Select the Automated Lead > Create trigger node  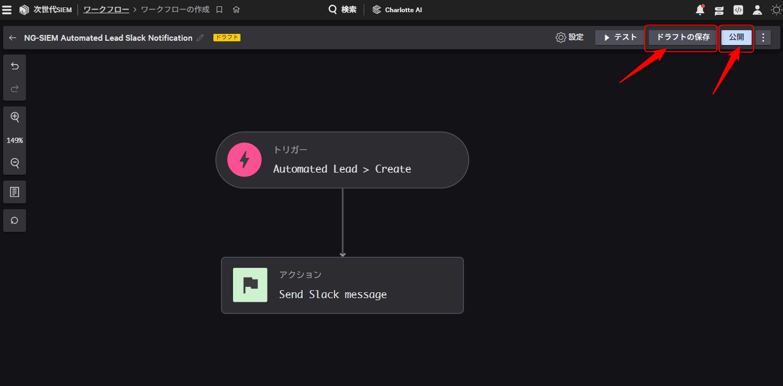tap(342, 160)
